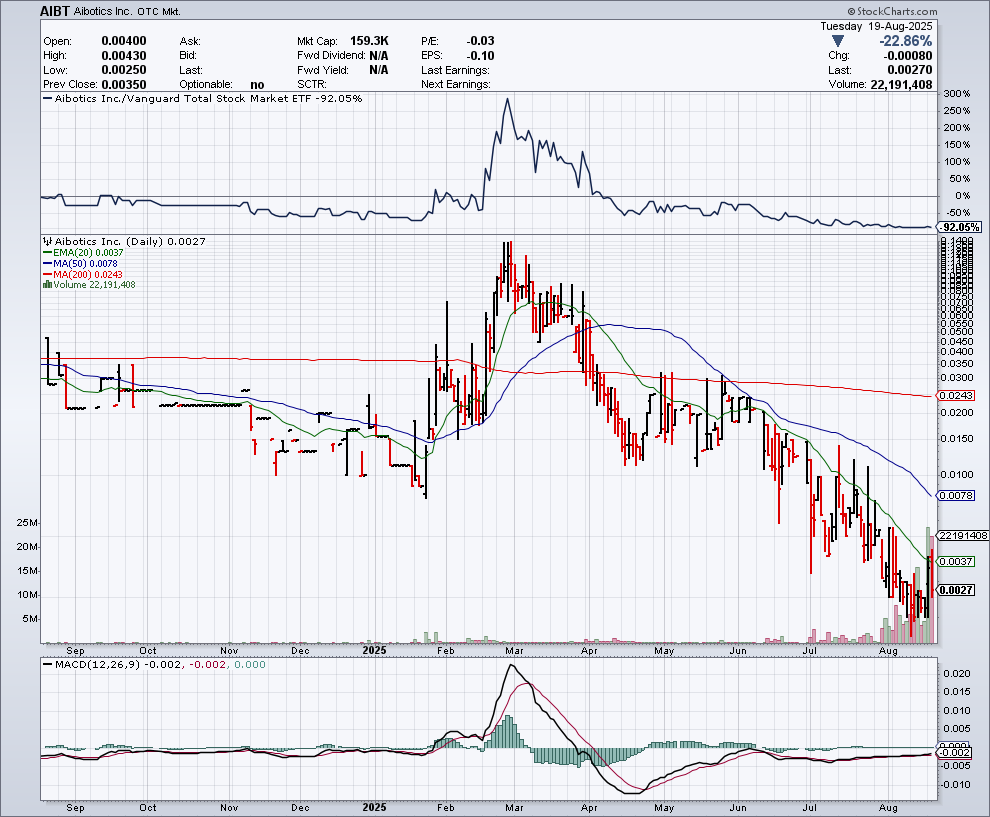The image size is (990, 817).
Task: Click the red 0.0243 price axis tag
Action: (956, 395)
